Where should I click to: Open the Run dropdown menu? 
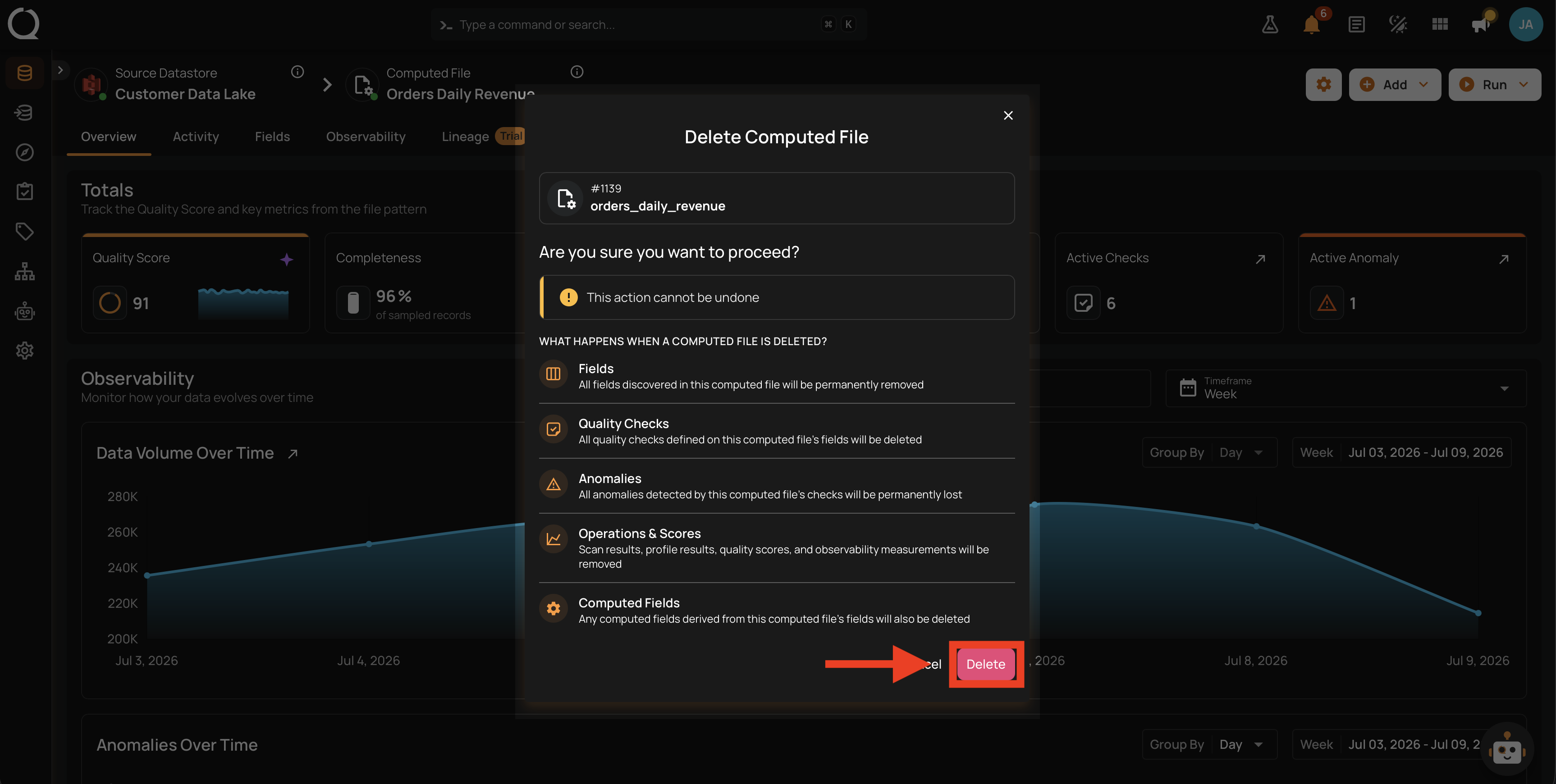pos(1494,85)
